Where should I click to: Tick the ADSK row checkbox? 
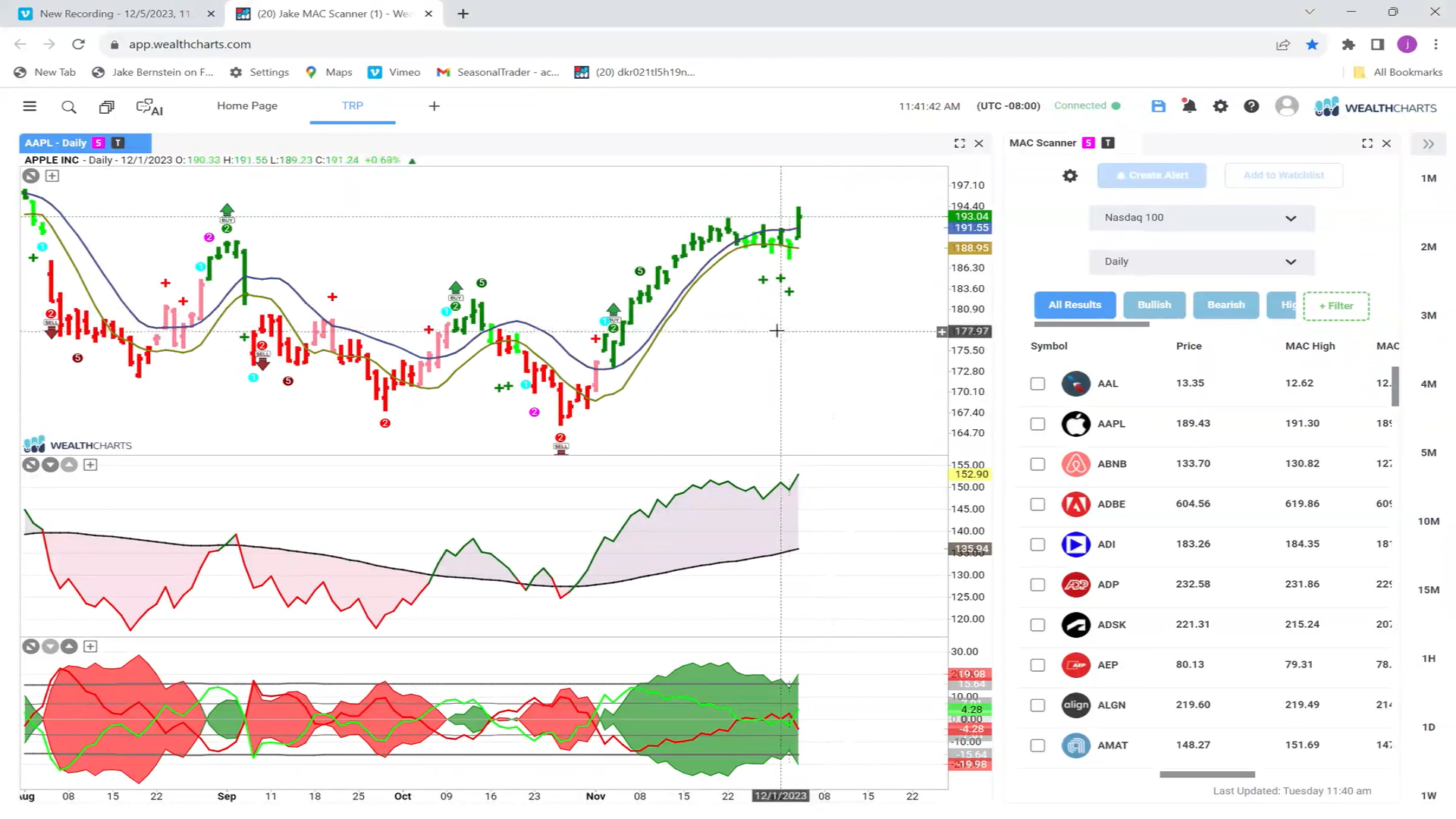coord(1037,625)
